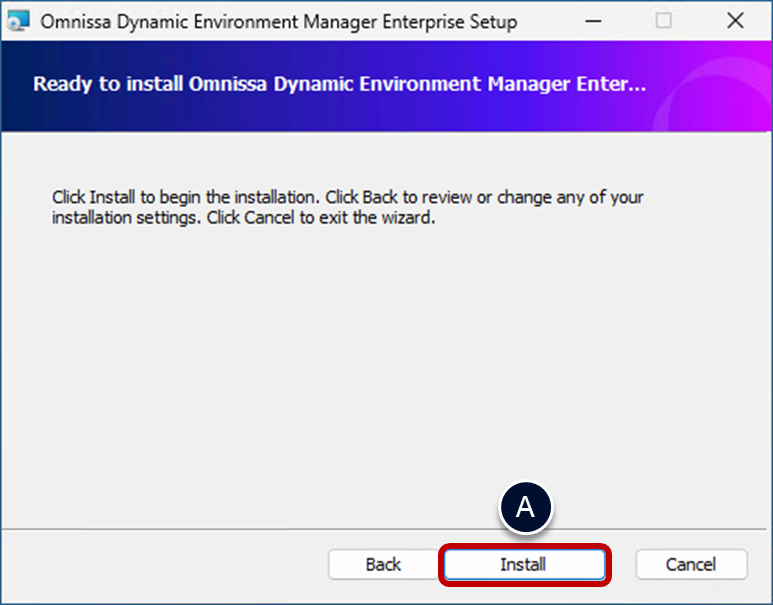Close the Setup window with the X
The height and width of the screenshot is (605, 773).
[736, 21]
